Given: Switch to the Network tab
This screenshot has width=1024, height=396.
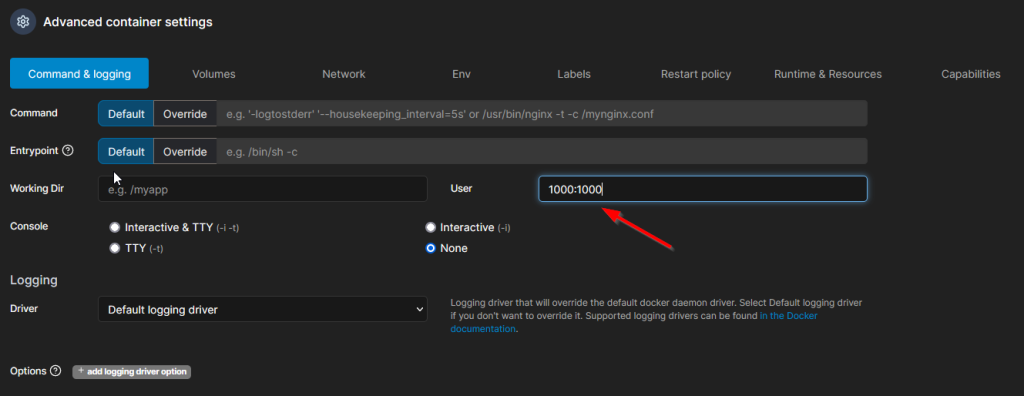Looking at the screenshot, I should coord(344,74).
